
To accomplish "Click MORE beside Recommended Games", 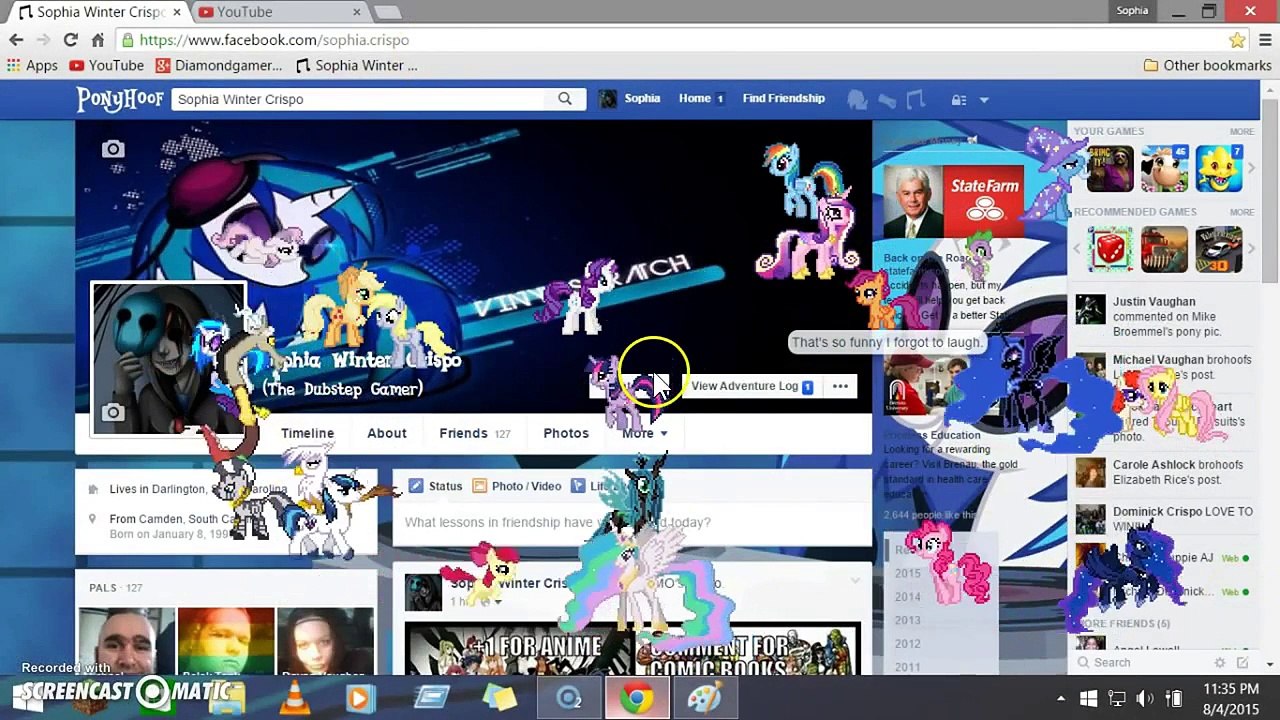I will click(1241, 212).
